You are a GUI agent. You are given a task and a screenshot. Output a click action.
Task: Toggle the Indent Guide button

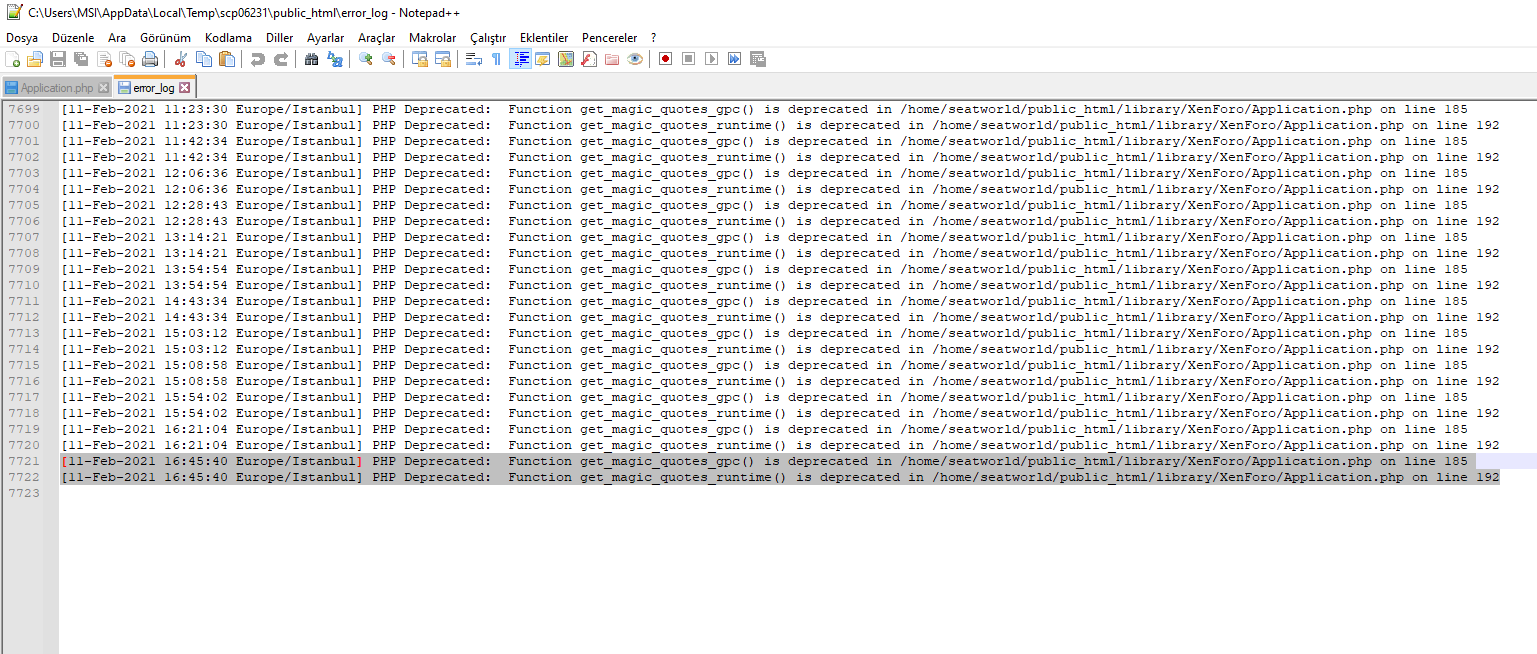click(x=520, y=59)
